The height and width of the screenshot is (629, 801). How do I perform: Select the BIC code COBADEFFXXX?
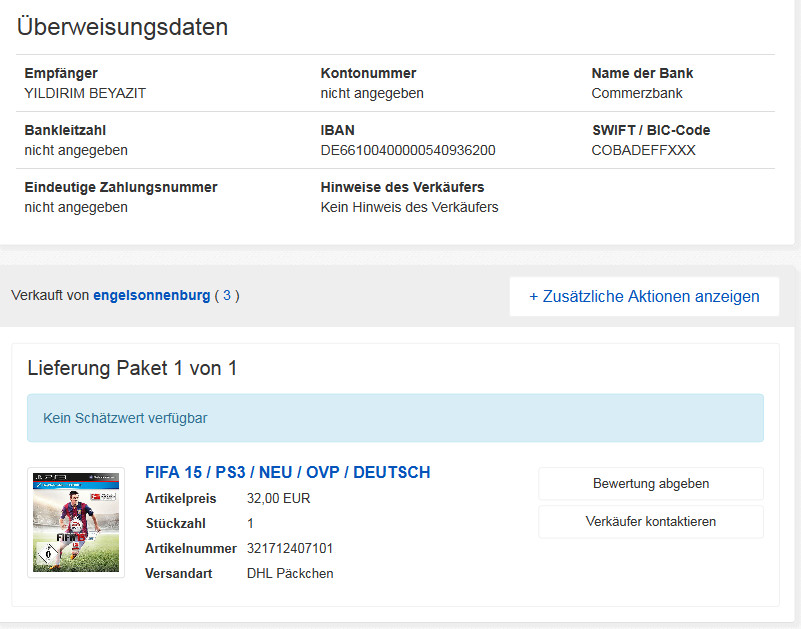tap(643, 151)
